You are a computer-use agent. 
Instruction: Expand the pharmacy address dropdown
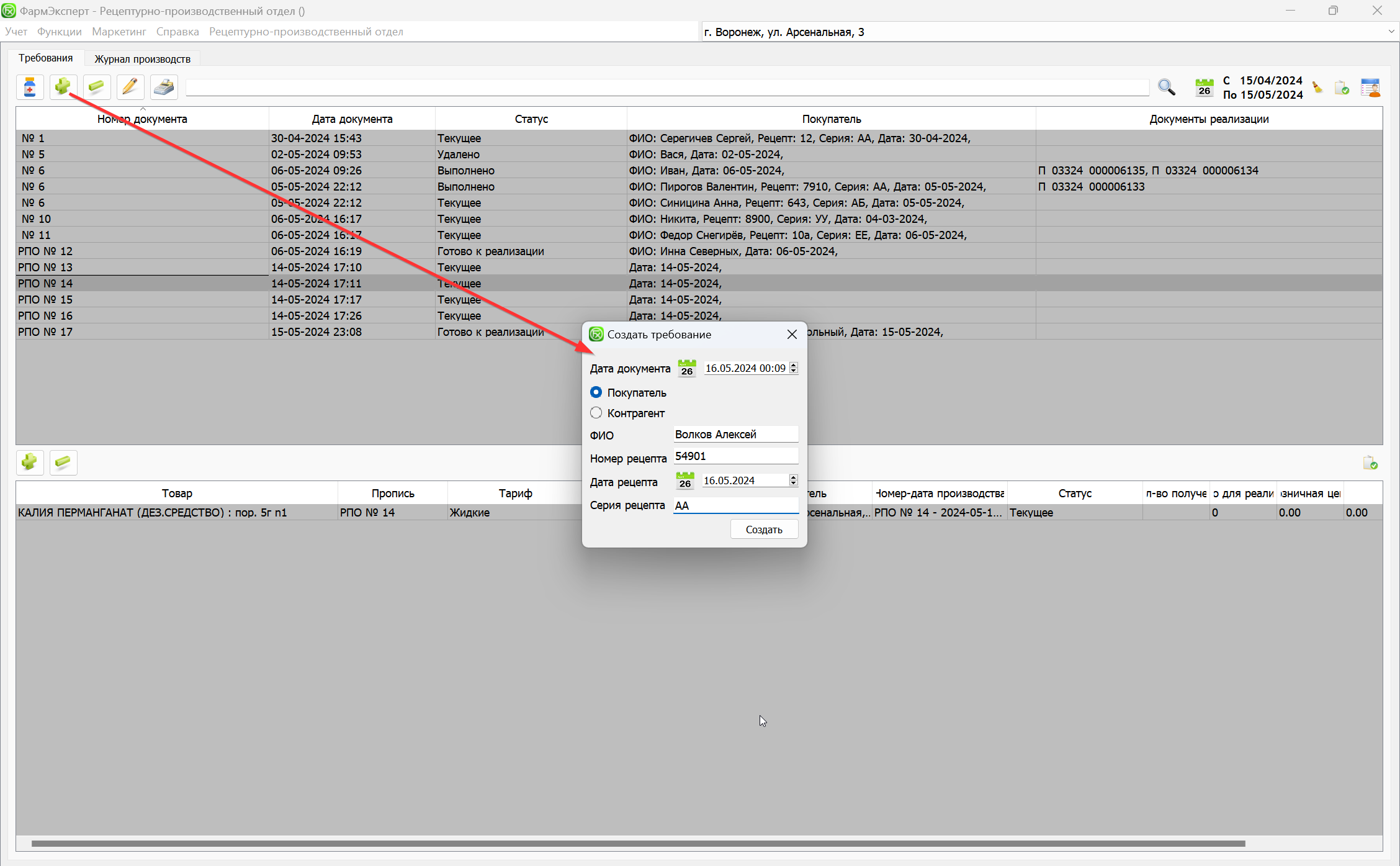(1391, 32)
